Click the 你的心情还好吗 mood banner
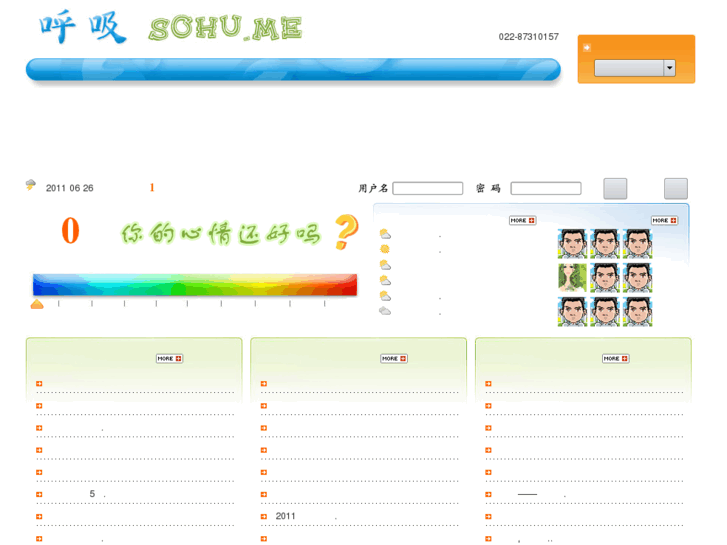727x545 pixels. pyautogui.click(x=221, y=233)
